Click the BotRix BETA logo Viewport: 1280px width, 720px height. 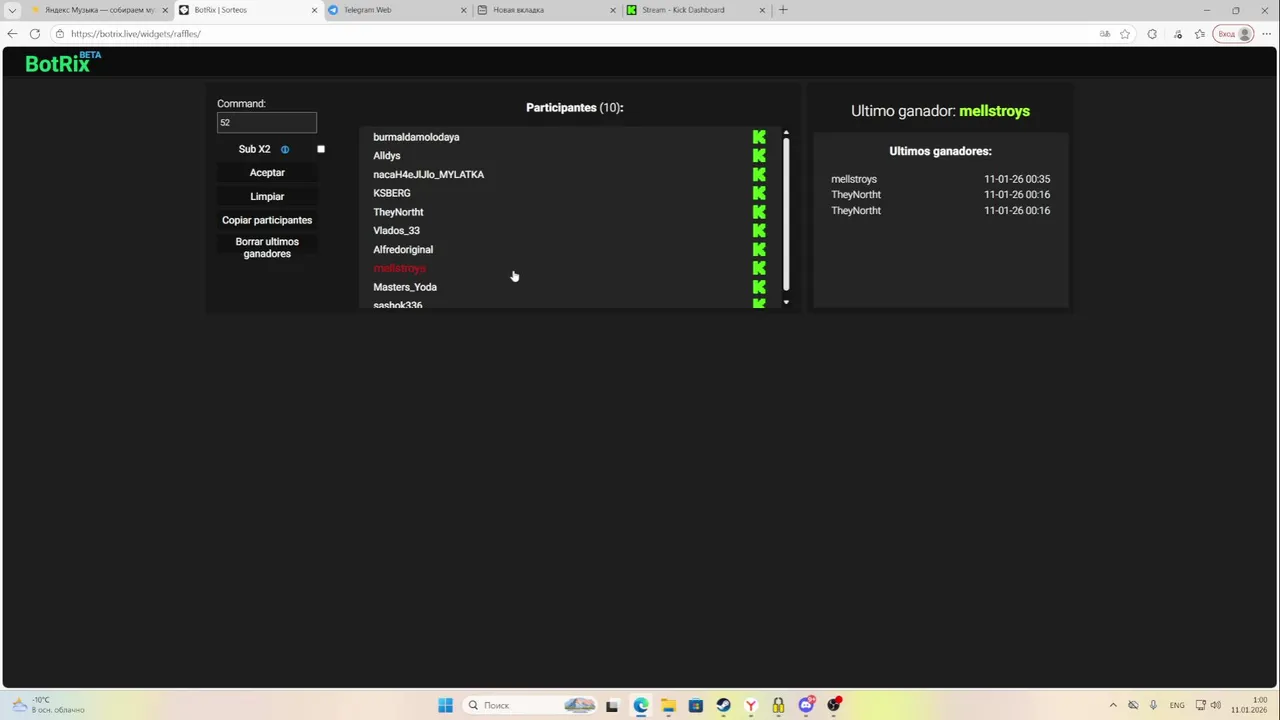pos(62,62)
